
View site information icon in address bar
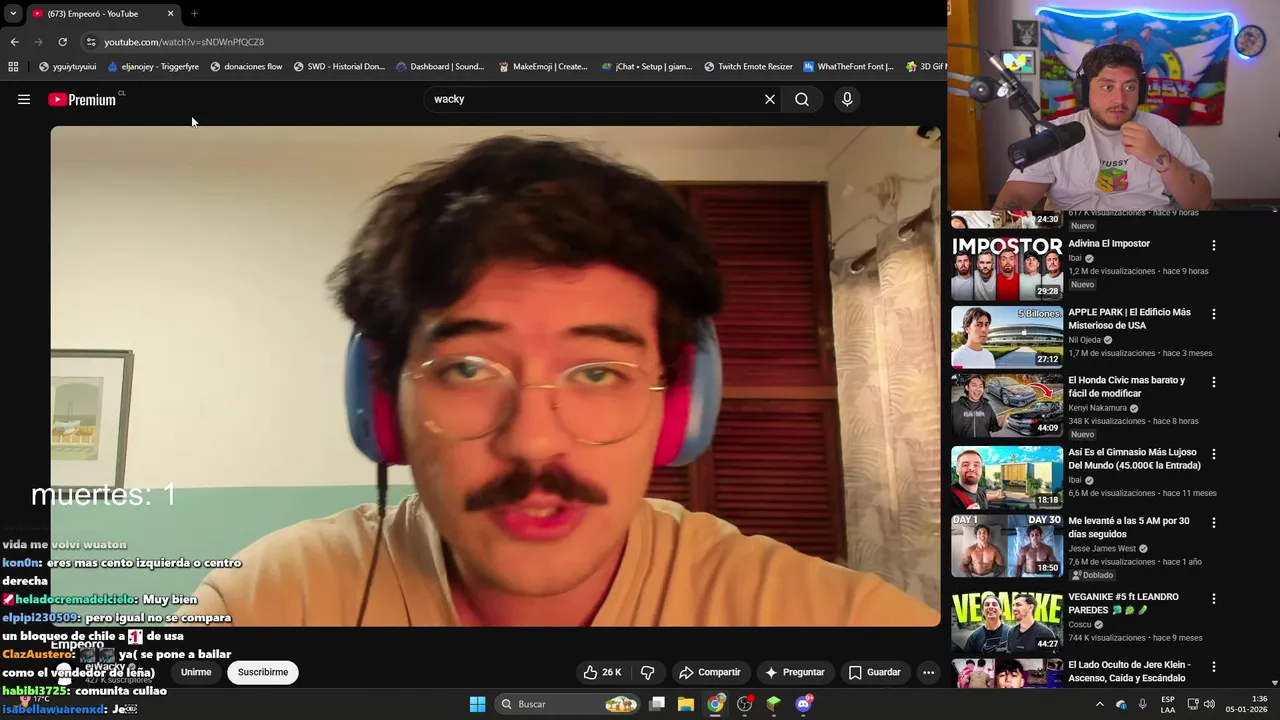click(91, 42)
